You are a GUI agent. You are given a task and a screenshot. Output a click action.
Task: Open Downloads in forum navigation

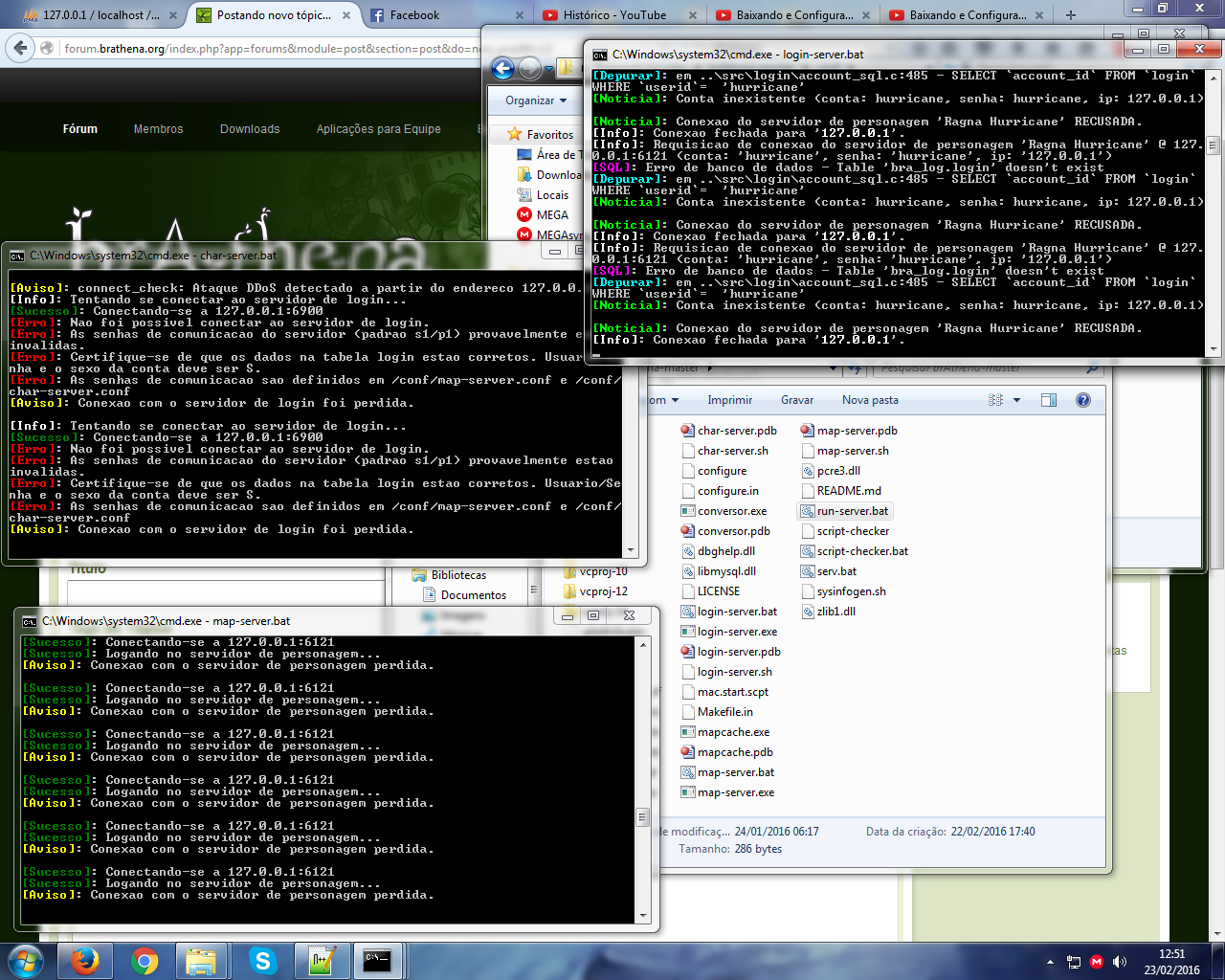click(250, 129)
